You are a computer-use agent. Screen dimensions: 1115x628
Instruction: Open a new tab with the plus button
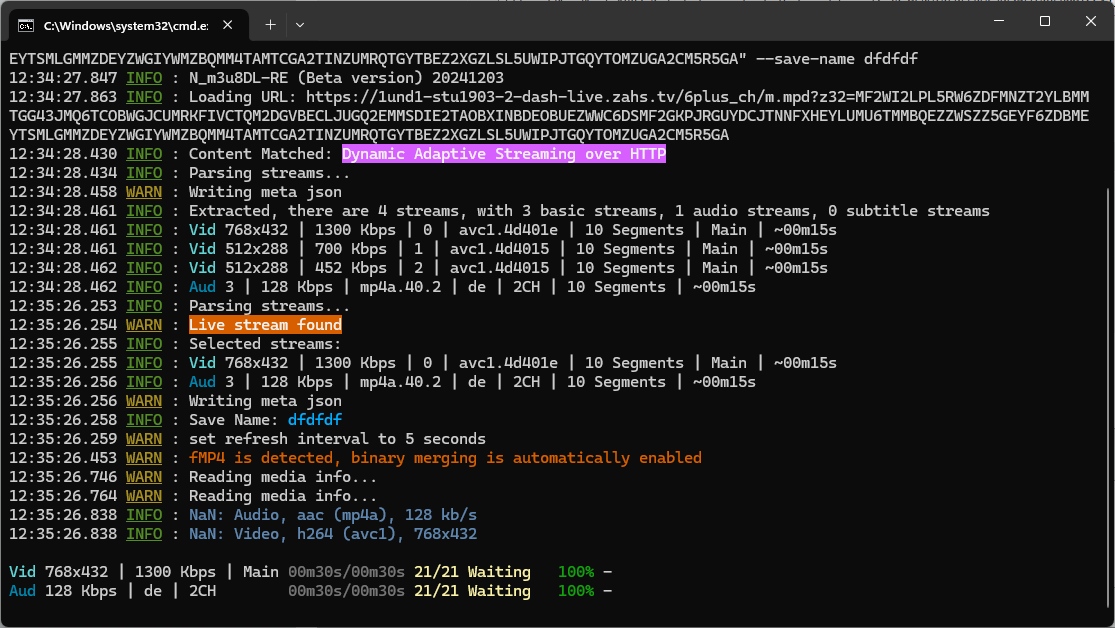pyautogui.click(x=270, y=23)
